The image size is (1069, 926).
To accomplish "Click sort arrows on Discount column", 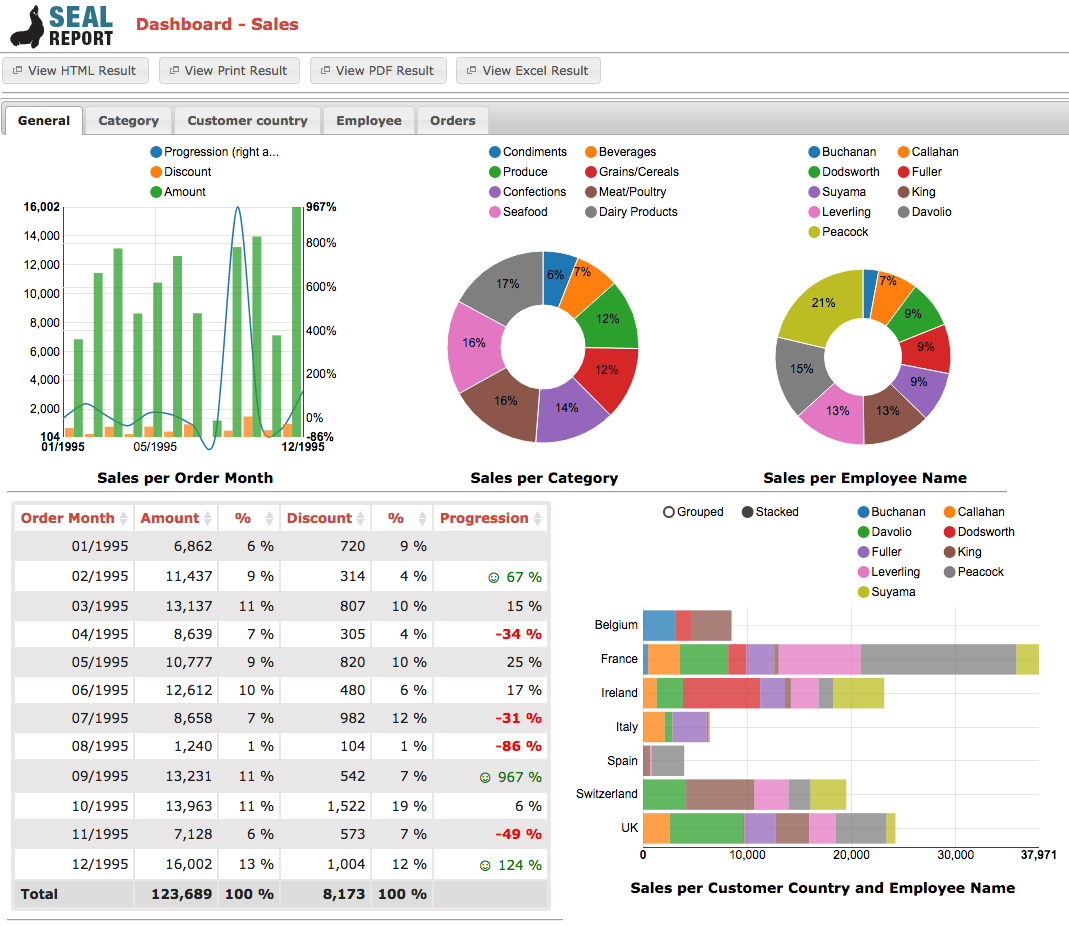I will [361, 518].
